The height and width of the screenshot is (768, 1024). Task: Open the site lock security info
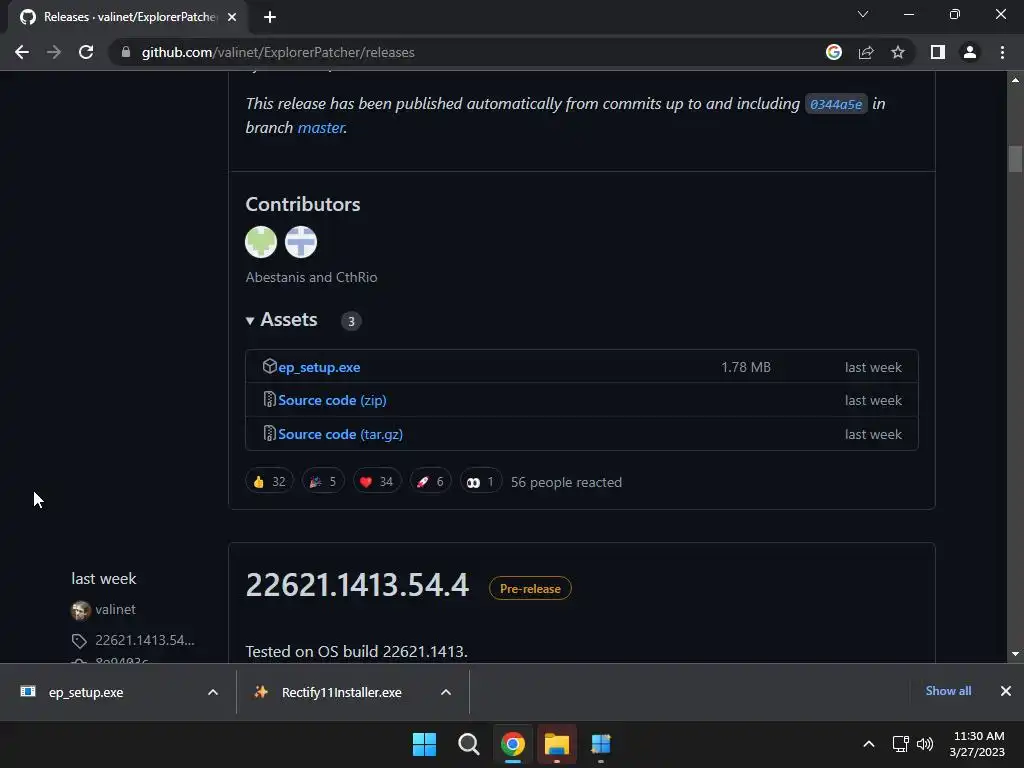tap(126, 52)
